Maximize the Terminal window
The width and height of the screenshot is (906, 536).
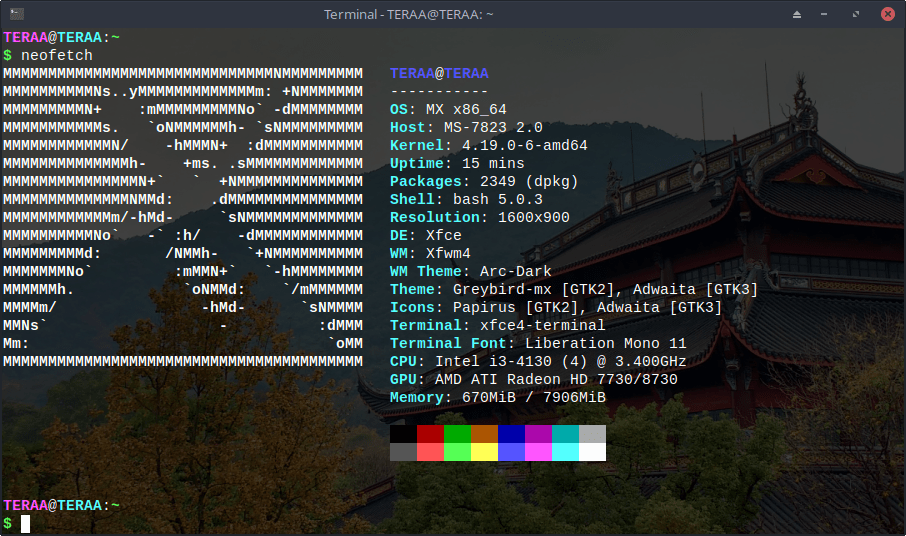tap(856, 14)
